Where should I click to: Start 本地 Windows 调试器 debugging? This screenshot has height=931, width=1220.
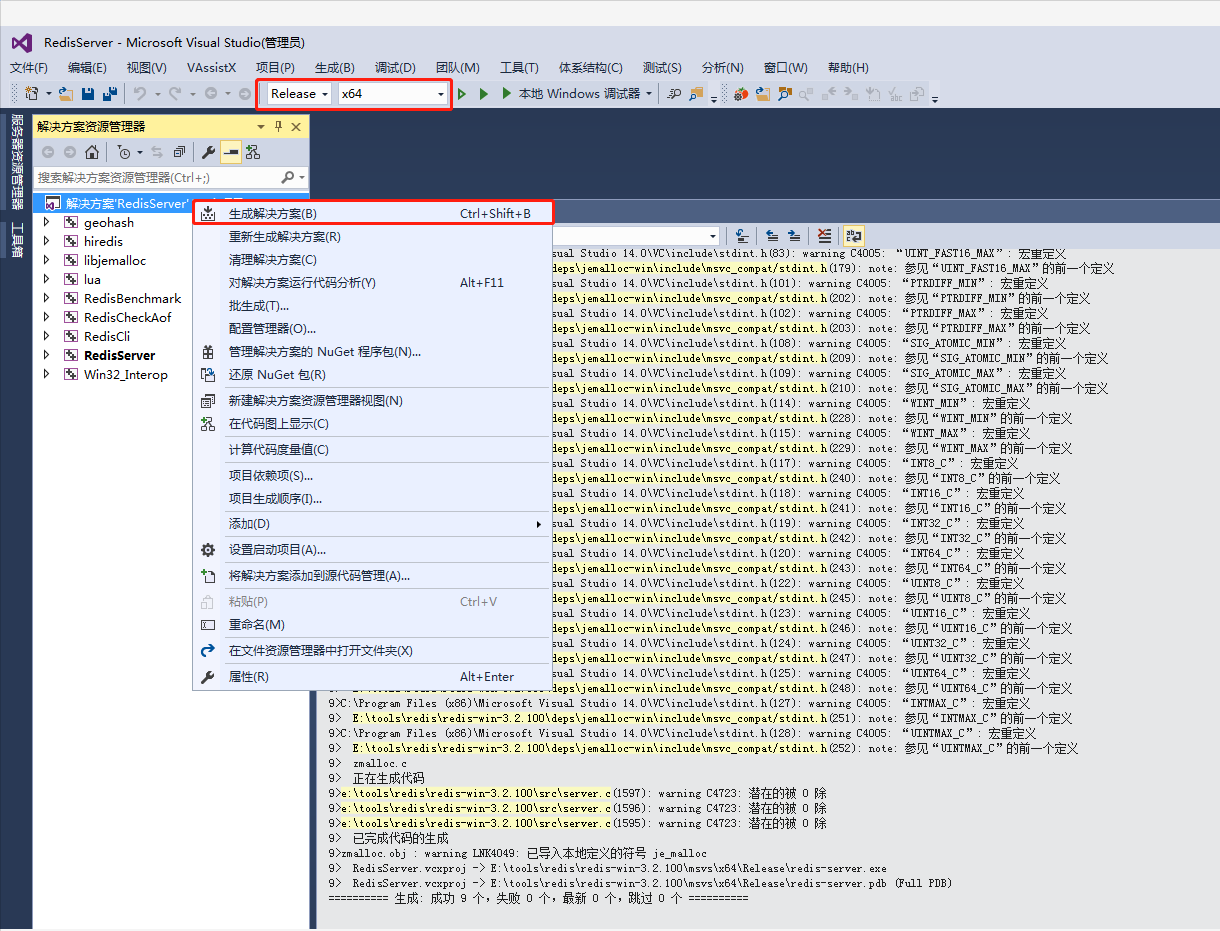582,93
